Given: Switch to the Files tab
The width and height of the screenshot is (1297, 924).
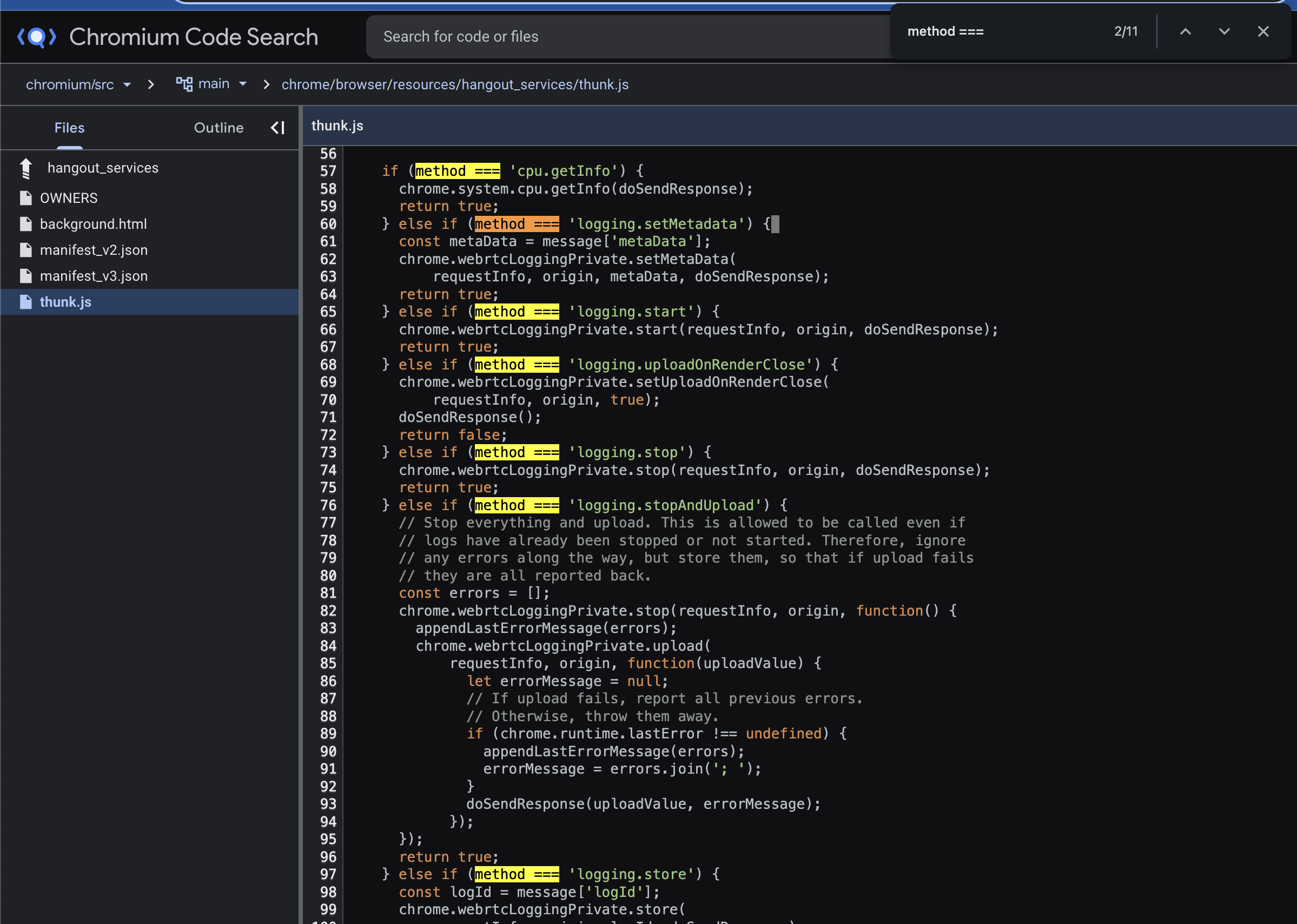Looking at the screenshot, I should point(69,128).
